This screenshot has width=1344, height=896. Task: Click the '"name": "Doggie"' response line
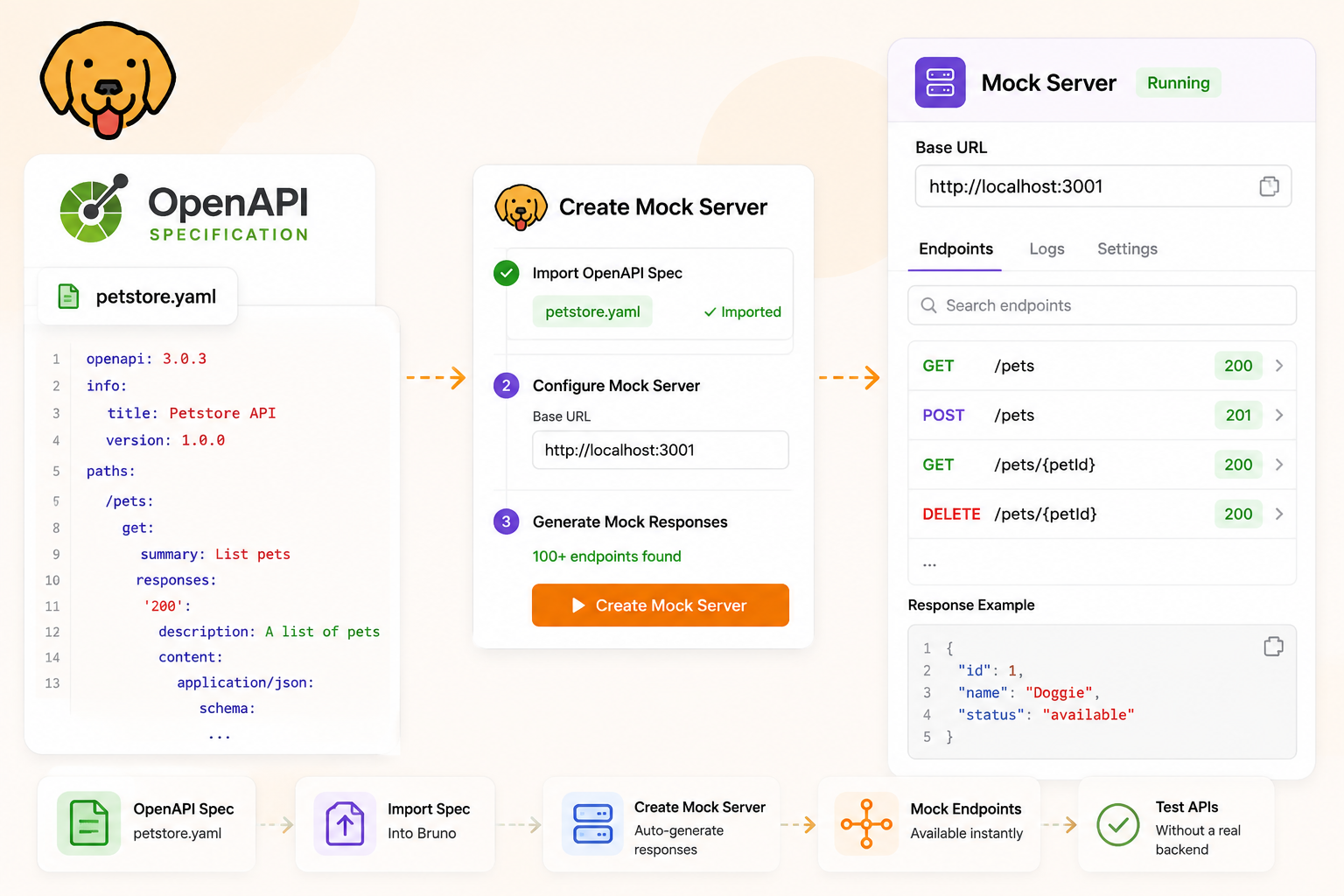pyautogui.click(x=1028, y=692)
